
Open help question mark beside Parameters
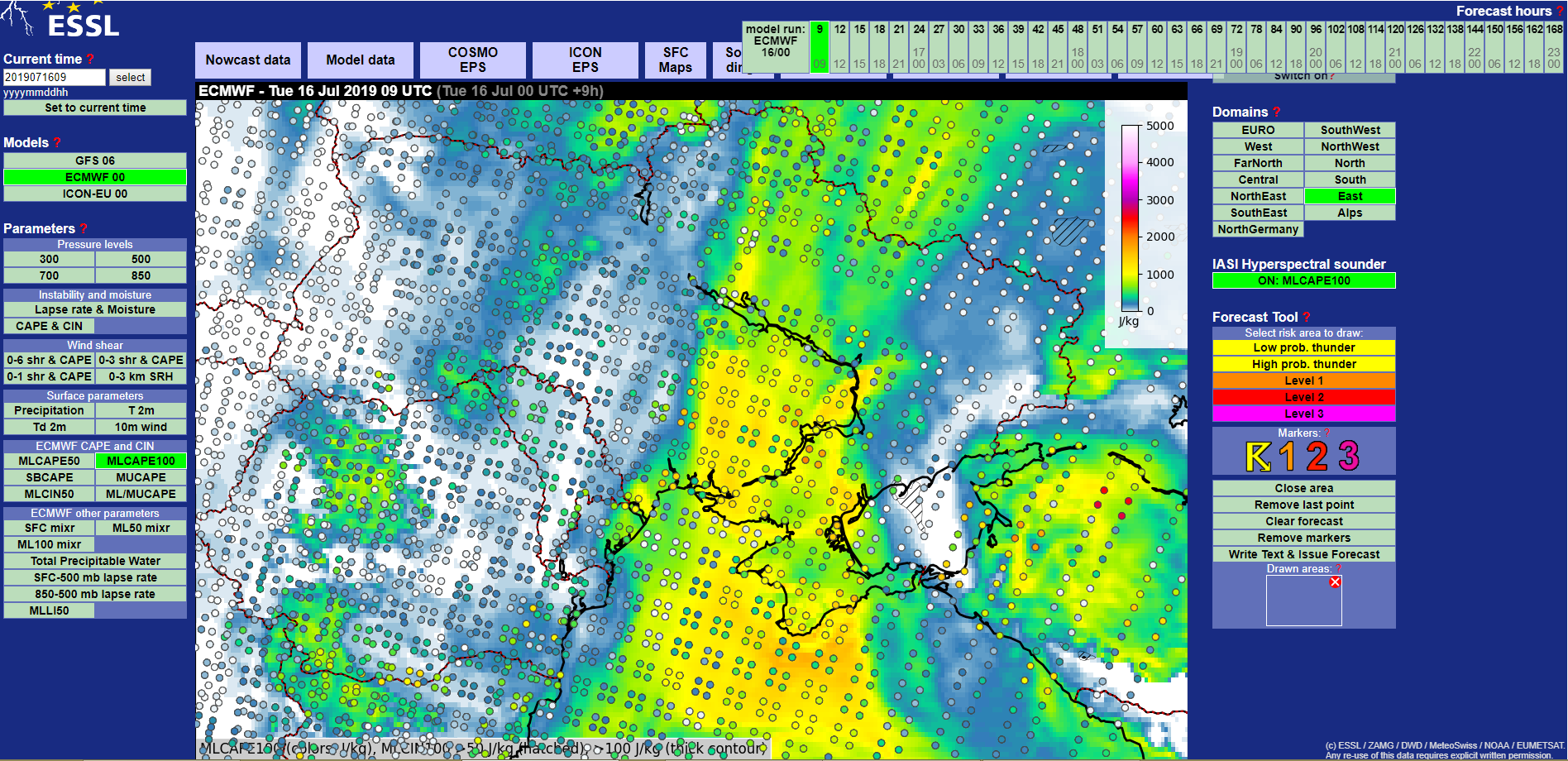[x=84, y=228]
